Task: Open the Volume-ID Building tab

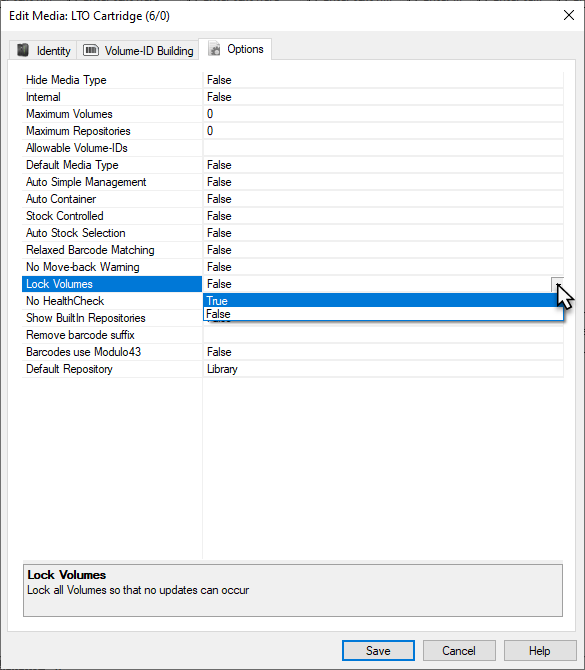Action: click(138, 50)
